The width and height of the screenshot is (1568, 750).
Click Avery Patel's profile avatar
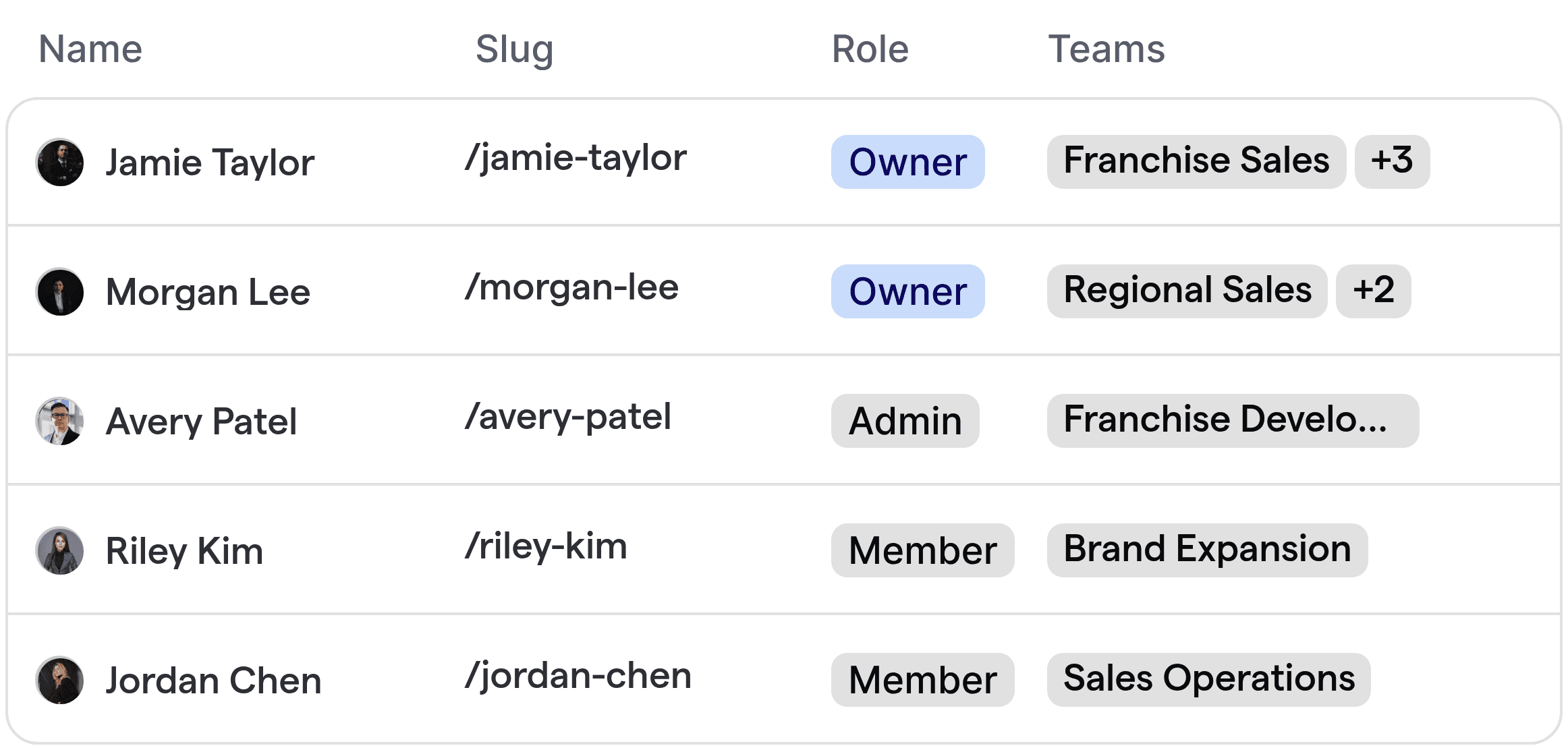[x=60, y=421]
